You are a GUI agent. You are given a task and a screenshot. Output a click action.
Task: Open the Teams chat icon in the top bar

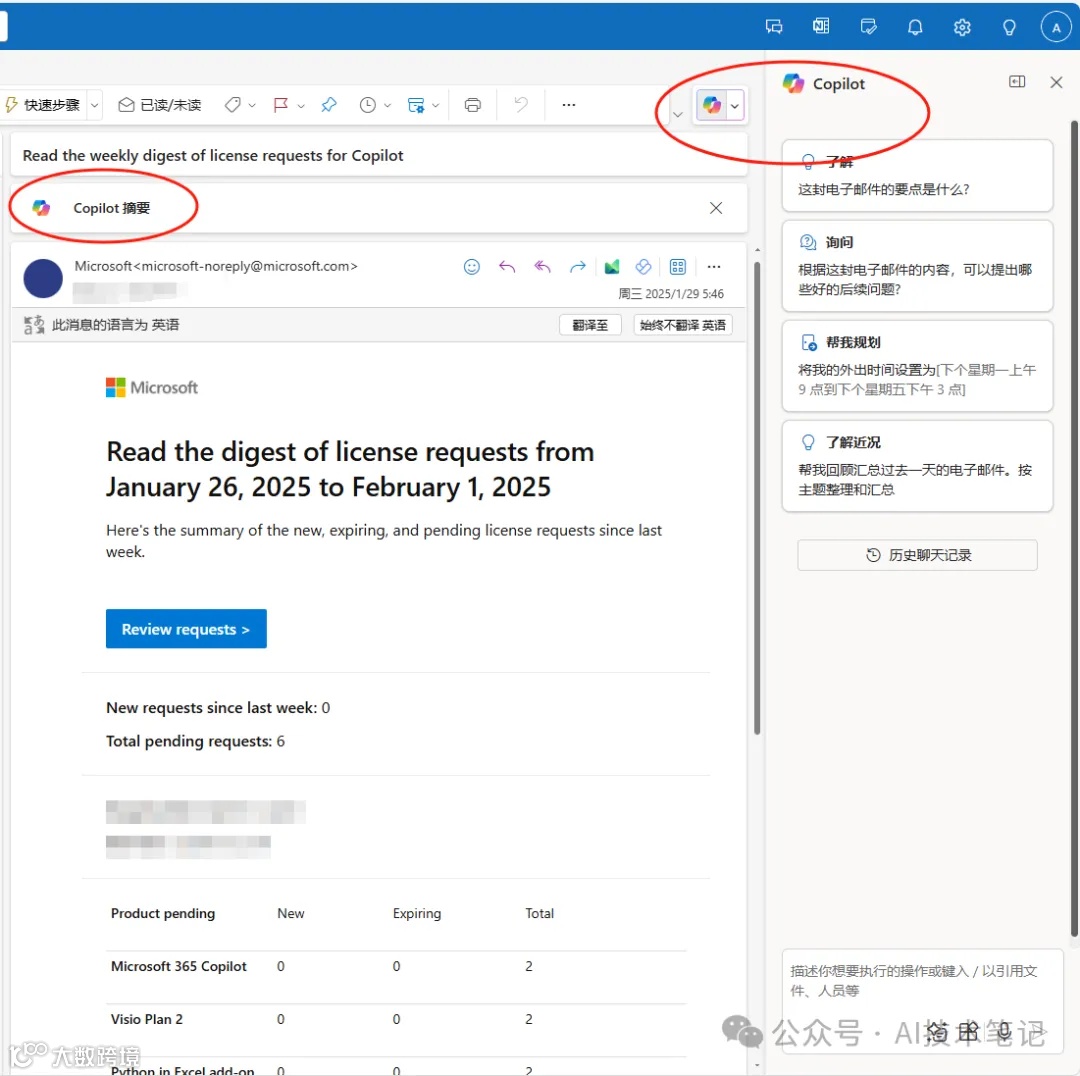(774, 27)
